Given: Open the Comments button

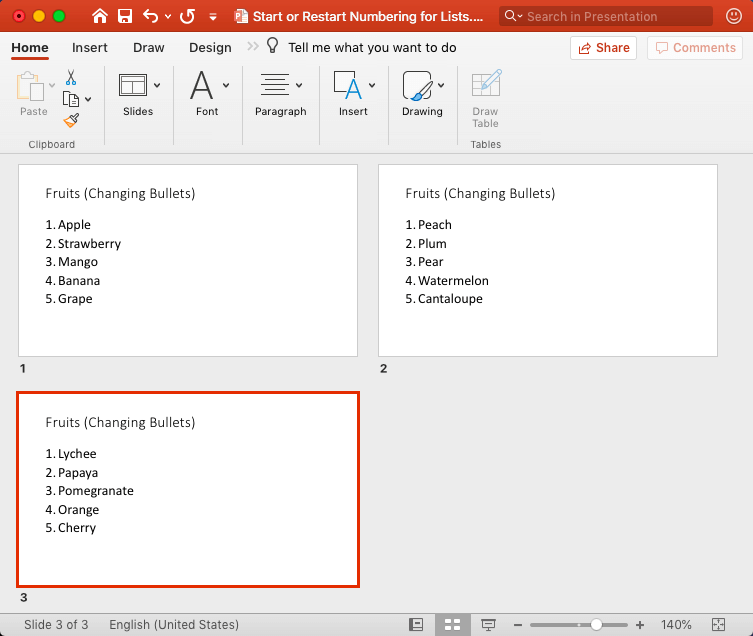Looking at the screenshot, I should coord(693,48).
